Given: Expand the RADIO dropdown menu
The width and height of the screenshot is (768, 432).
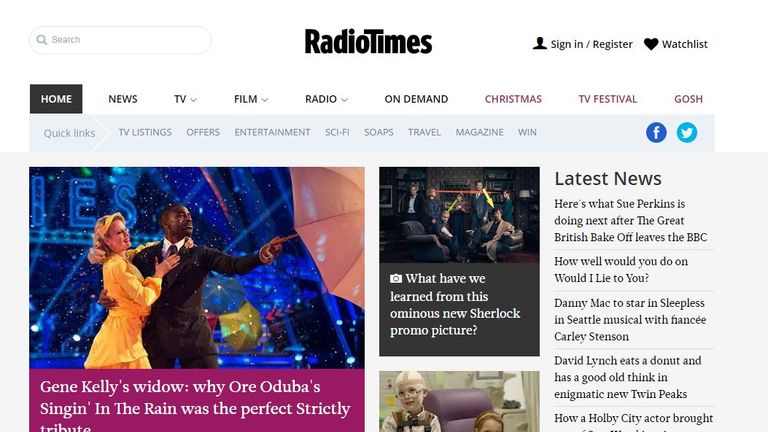Looking at the screenshot, I should 326,99.
